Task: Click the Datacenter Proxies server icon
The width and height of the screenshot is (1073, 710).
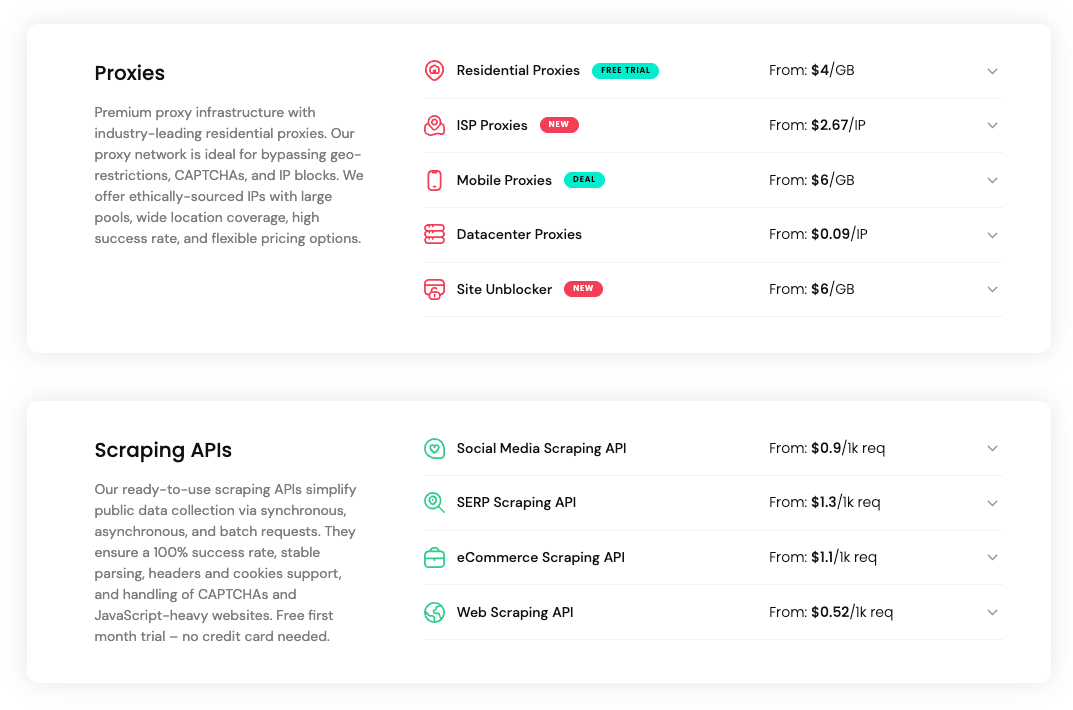Action: (434, 234)
